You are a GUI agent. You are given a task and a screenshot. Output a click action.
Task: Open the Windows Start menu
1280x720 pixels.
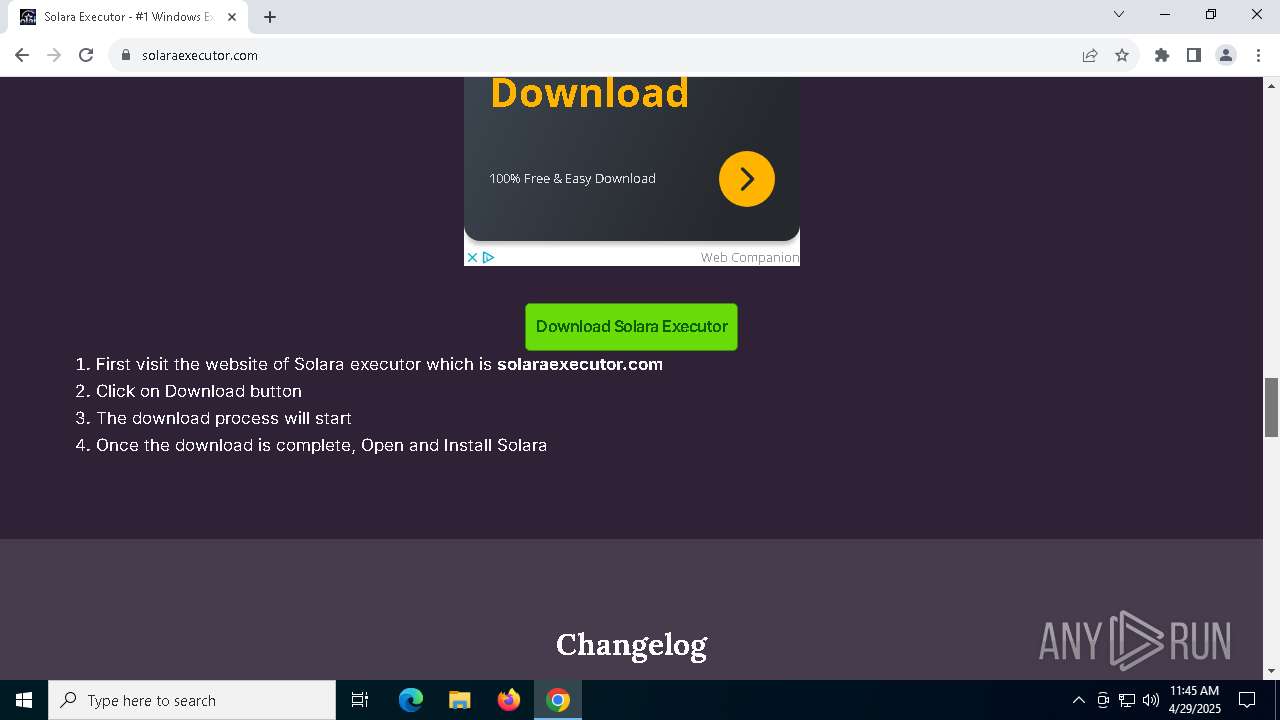click(x=24, y=700)
